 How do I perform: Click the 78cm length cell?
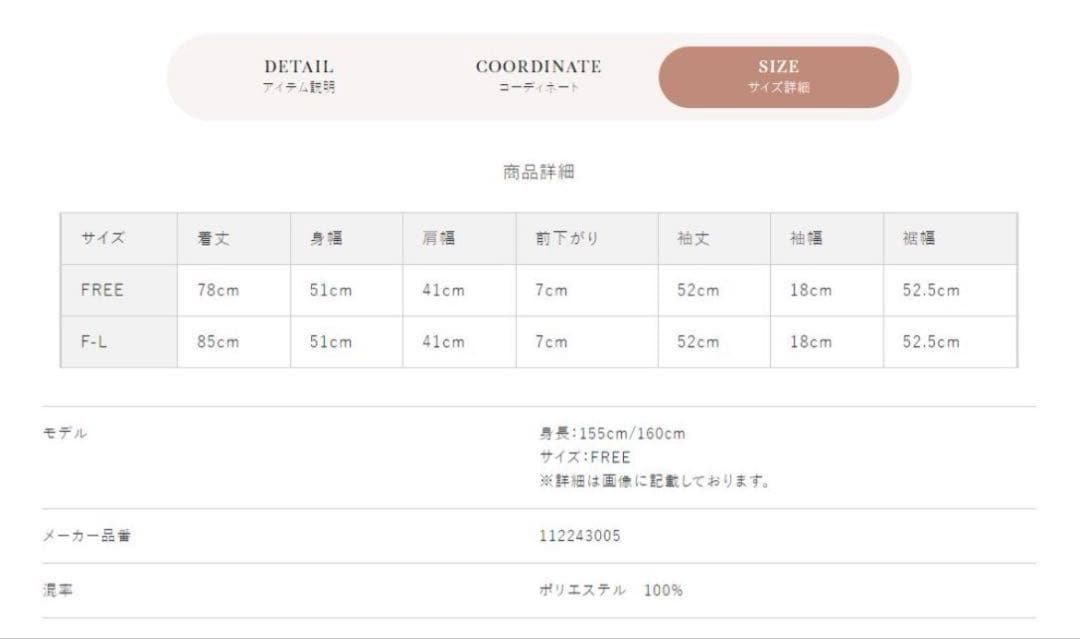pos(218,291)
